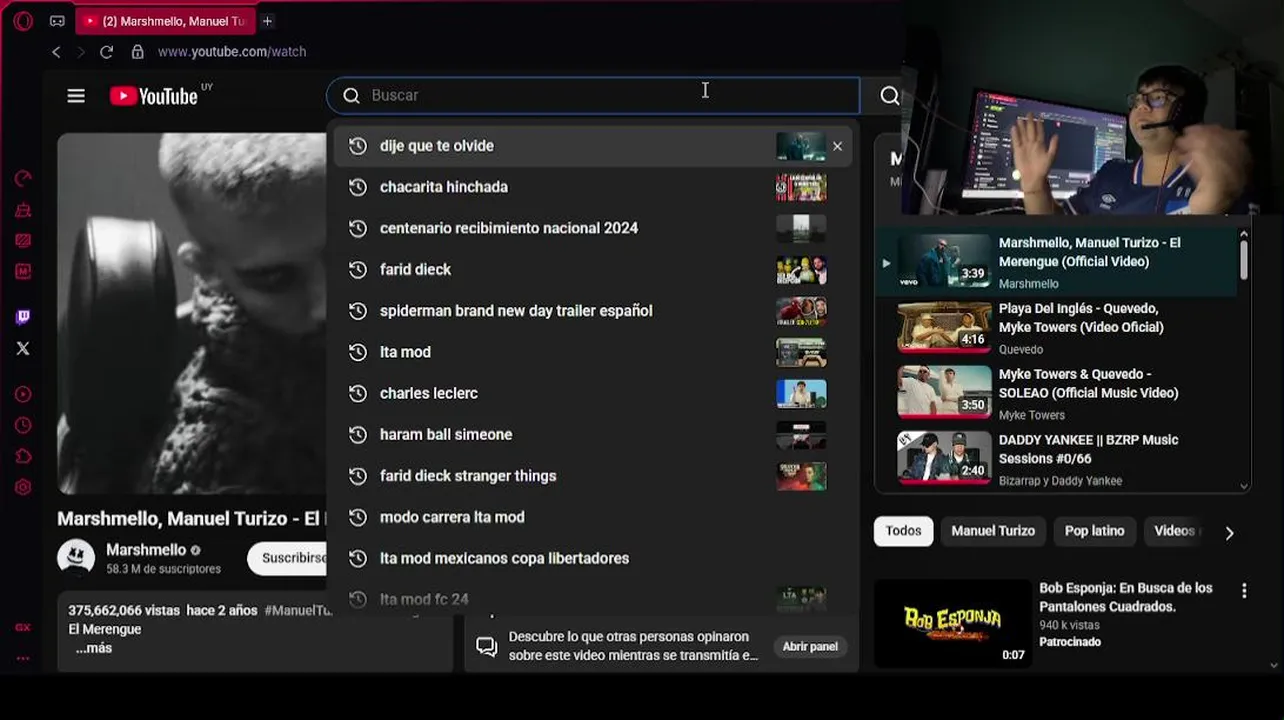1284x720 pixels.
Task: Choose 'modo carrera lta mod' suggestion
Action: coord(593,517)
